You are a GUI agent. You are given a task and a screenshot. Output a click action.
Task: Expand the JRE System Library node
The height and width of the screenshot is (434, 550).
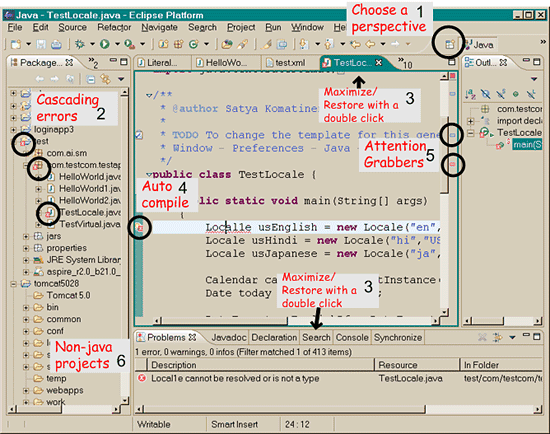point(26,260)
